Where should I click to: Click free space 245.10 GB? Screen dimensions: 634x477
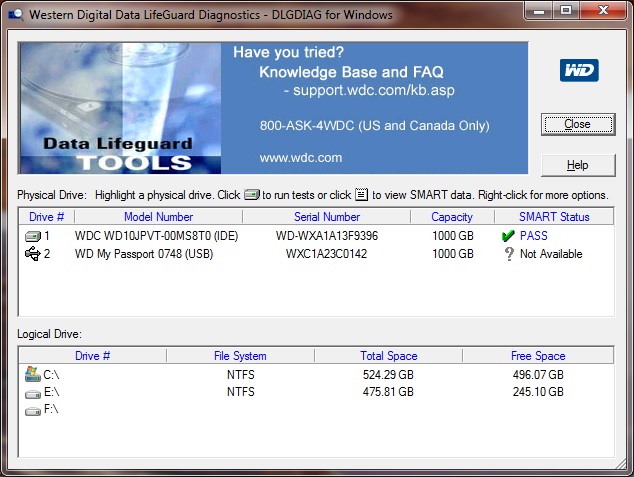click(538, 392)
